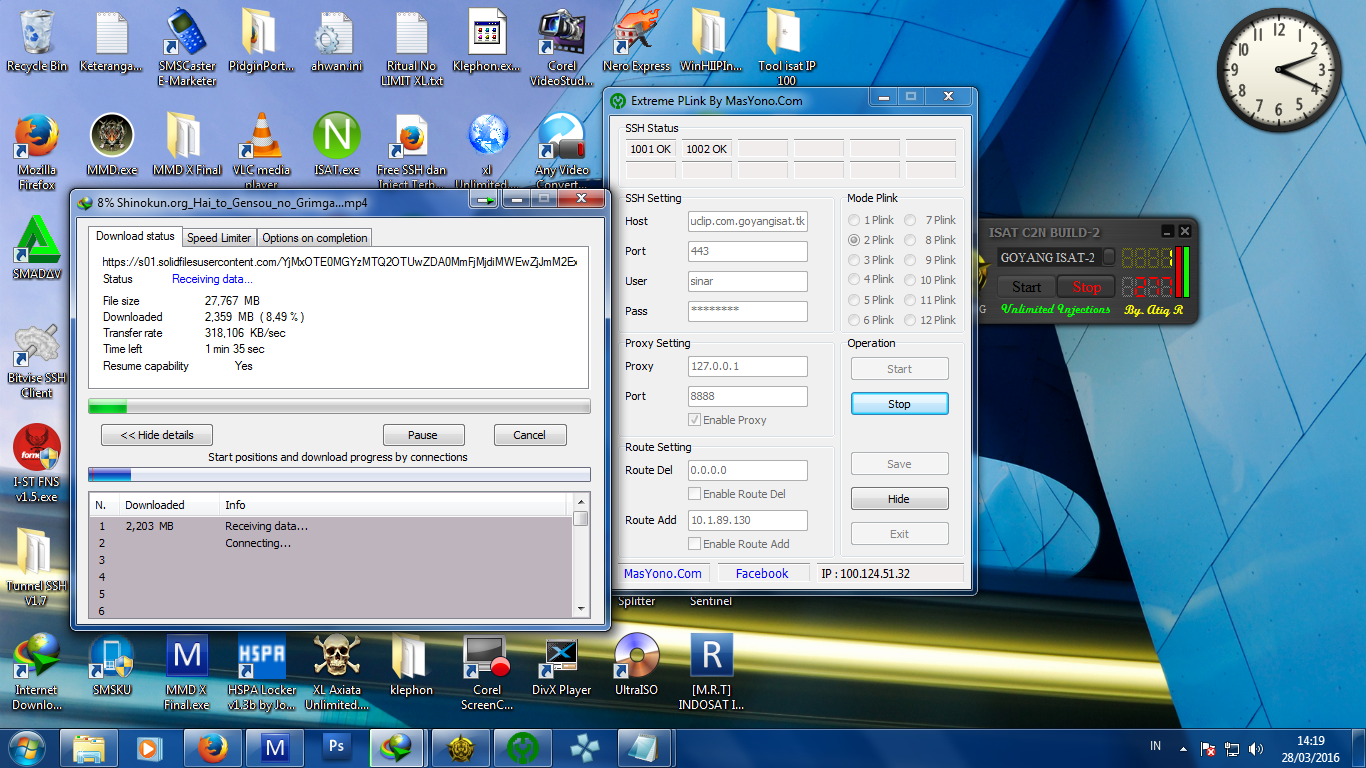Screen dimensions: 1366x768
Task: Click Stop in the Extreme PLink window
Action: 899,404
